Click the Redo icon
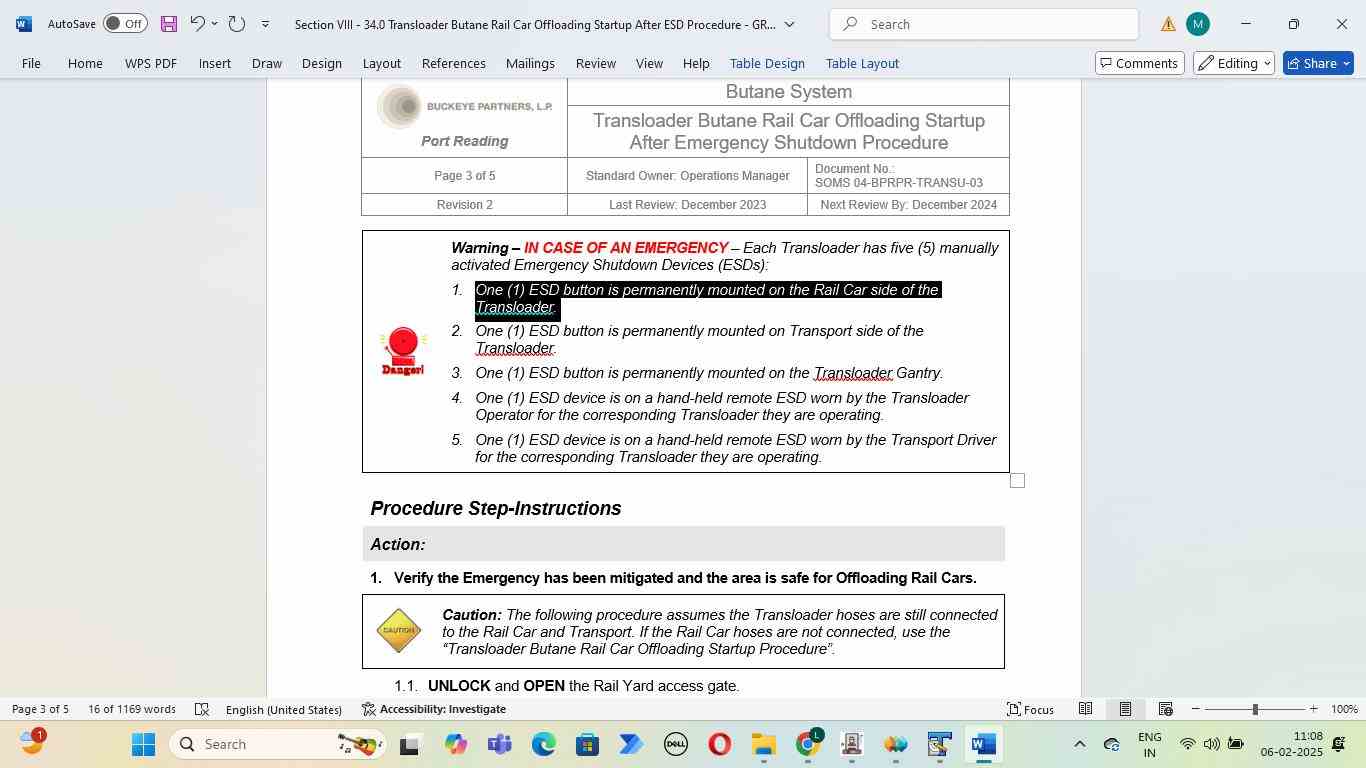 click(237, 23)
